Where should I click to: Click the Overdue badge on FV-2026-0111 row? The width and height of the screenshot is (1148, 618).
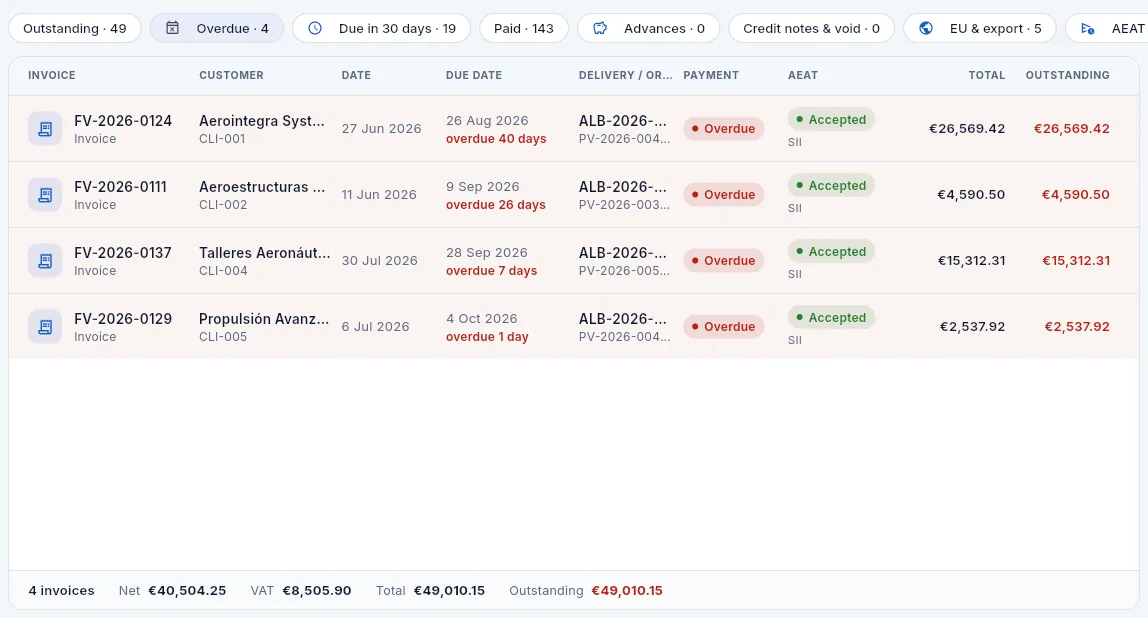723,195
